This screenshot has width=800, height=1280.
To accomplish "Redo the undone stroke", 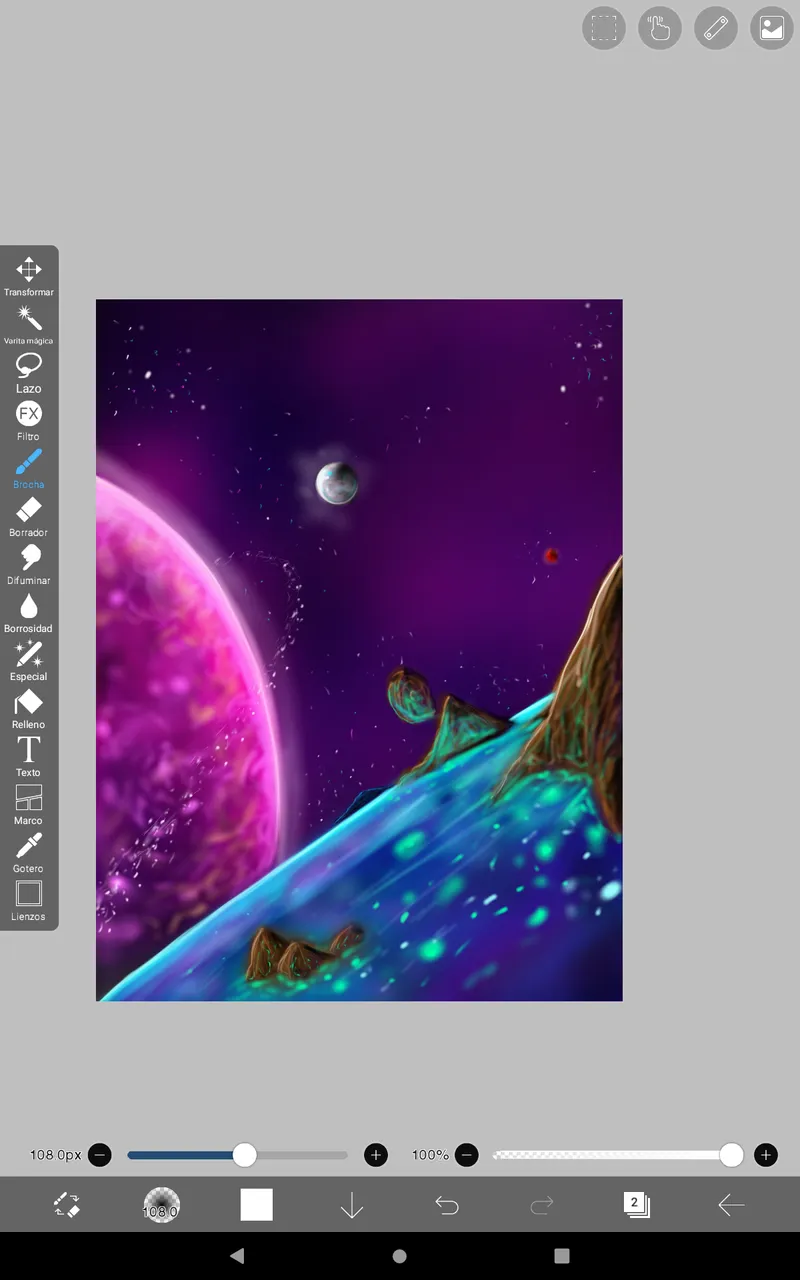I will [541, 1206].
